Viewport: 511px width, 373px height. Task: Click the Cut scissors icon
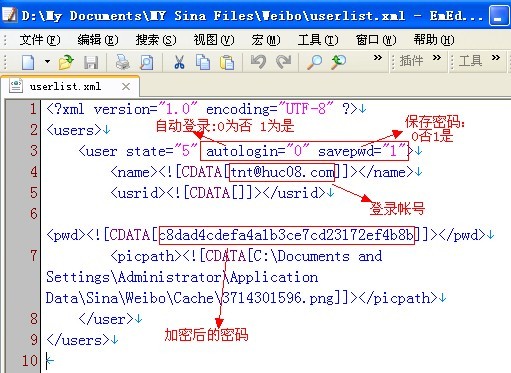(179, 62)
